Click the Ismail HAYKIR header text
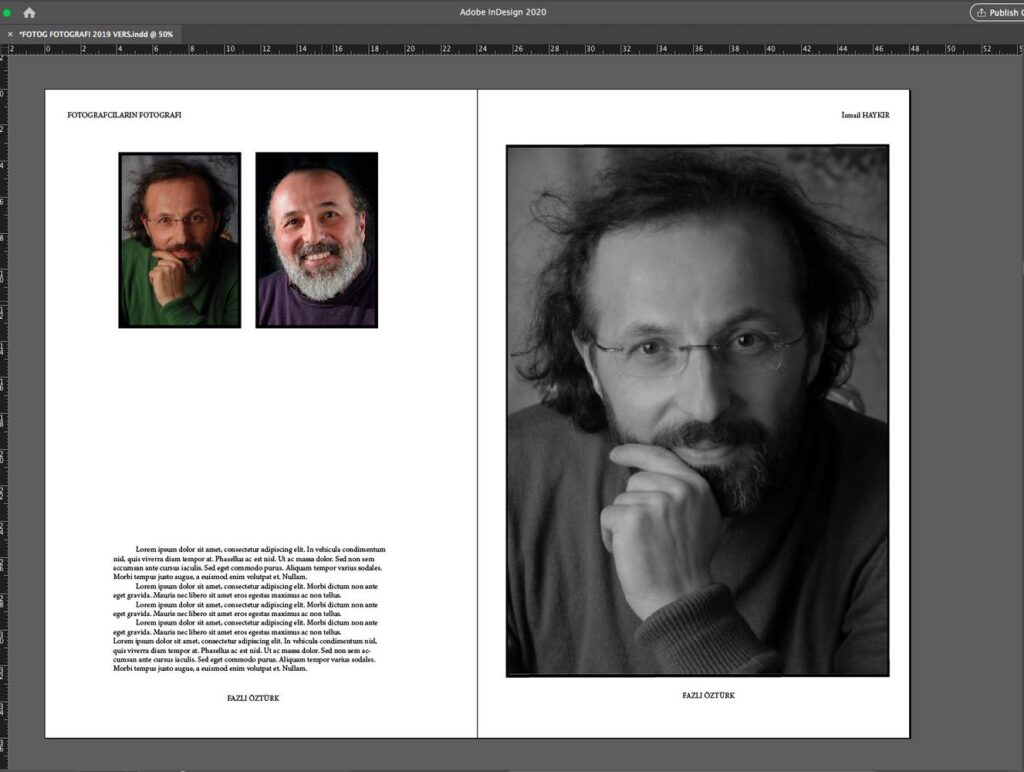 pyautogui.click(x=865, y=115)
